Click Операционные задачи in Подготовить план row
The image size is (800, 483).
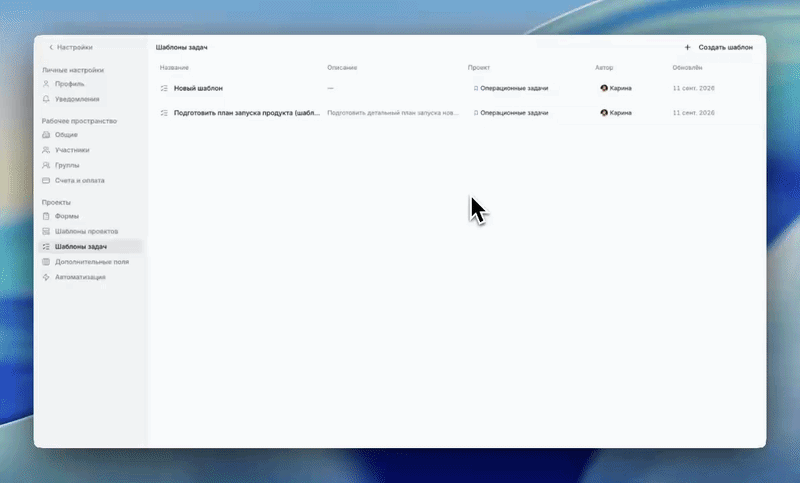[x=514, y=113]
